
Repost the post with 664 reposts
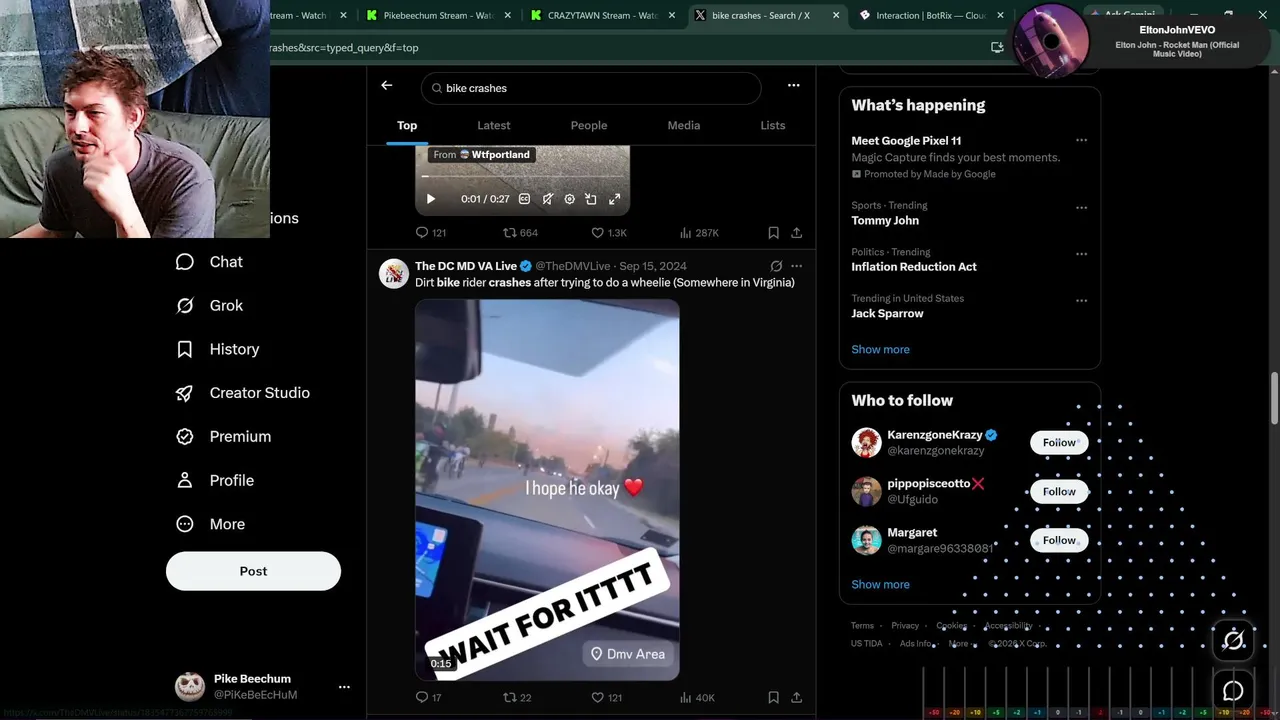pos(520,233)
